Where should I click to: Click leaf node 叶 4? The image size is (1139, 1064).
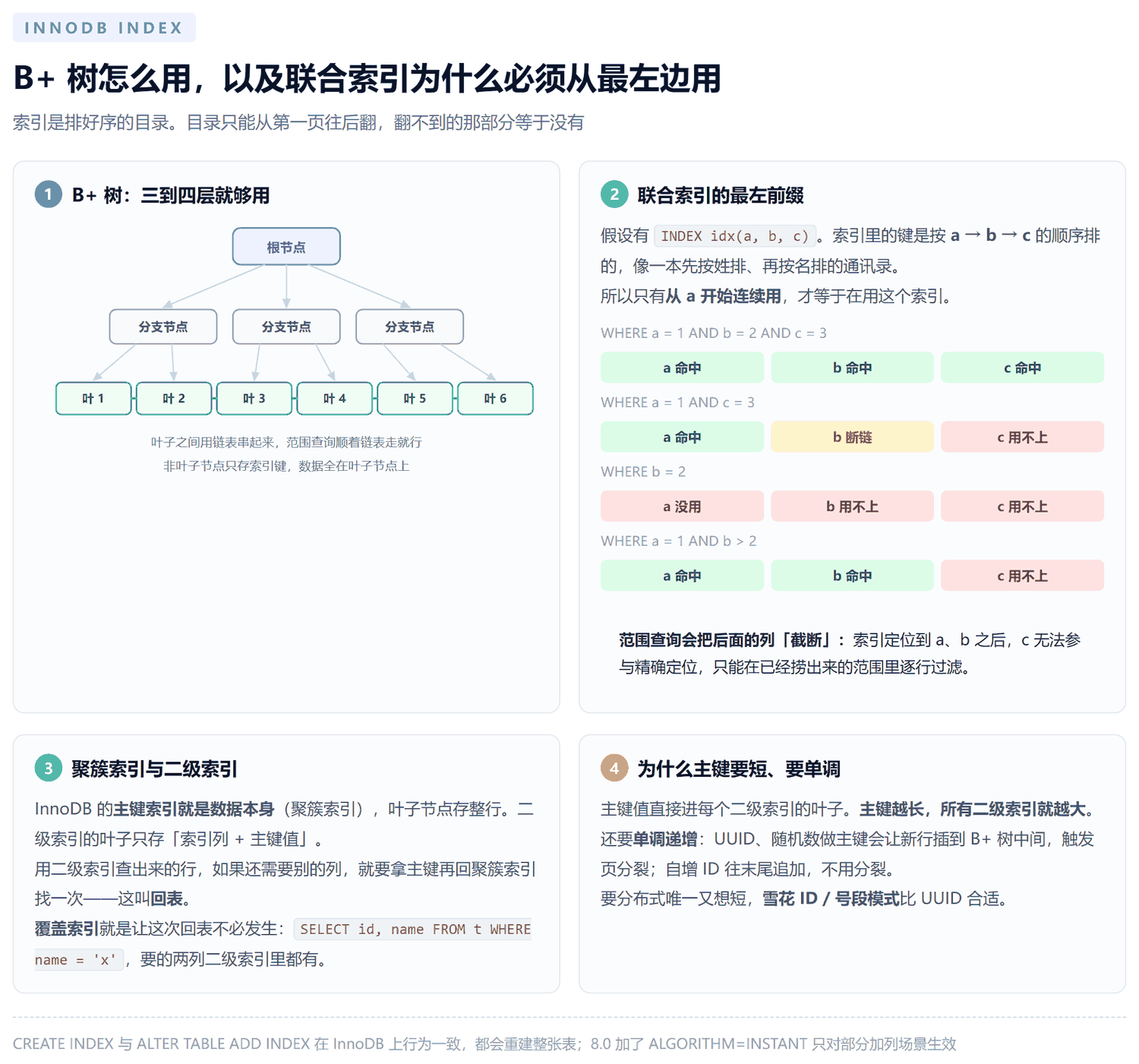[x=335, y=399]
